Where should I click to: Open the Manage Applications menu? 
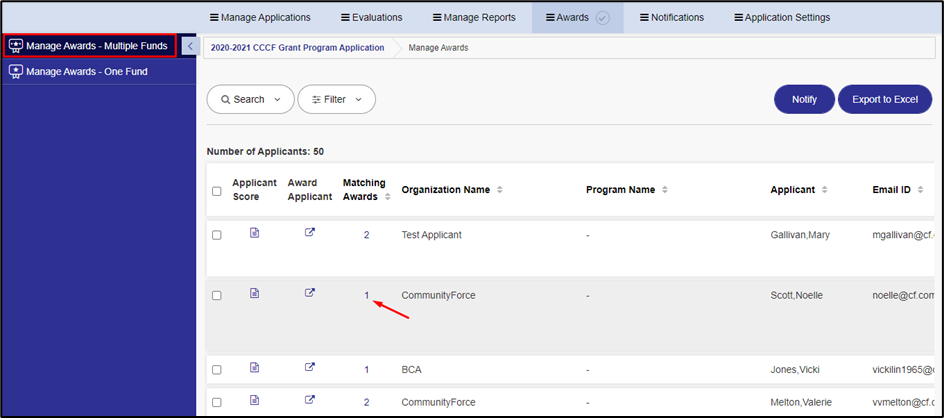[x=260, y=17]
